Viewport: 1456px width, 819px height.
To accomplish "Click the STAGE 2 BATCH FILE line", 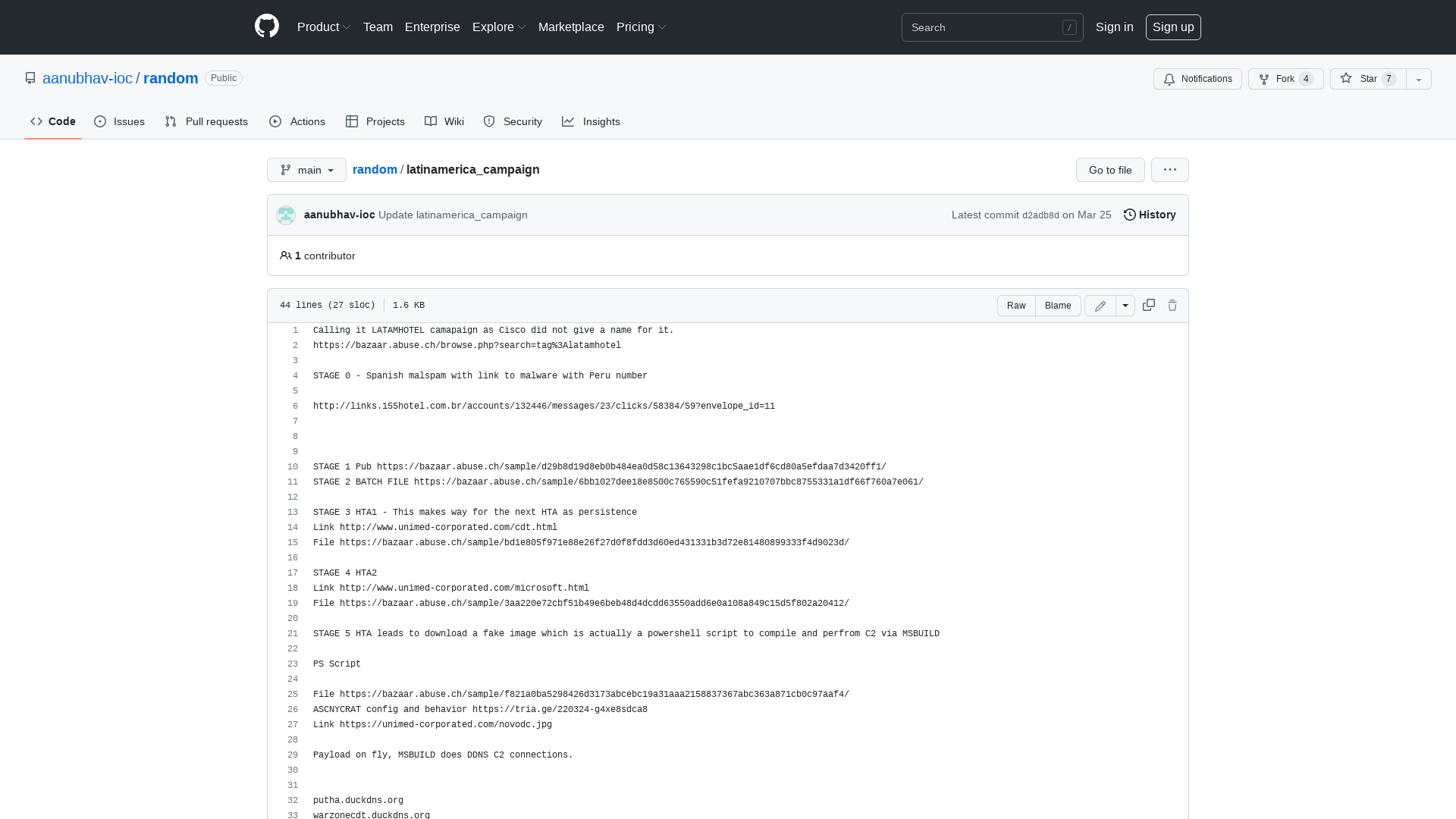I will click(x=618, y=482).
